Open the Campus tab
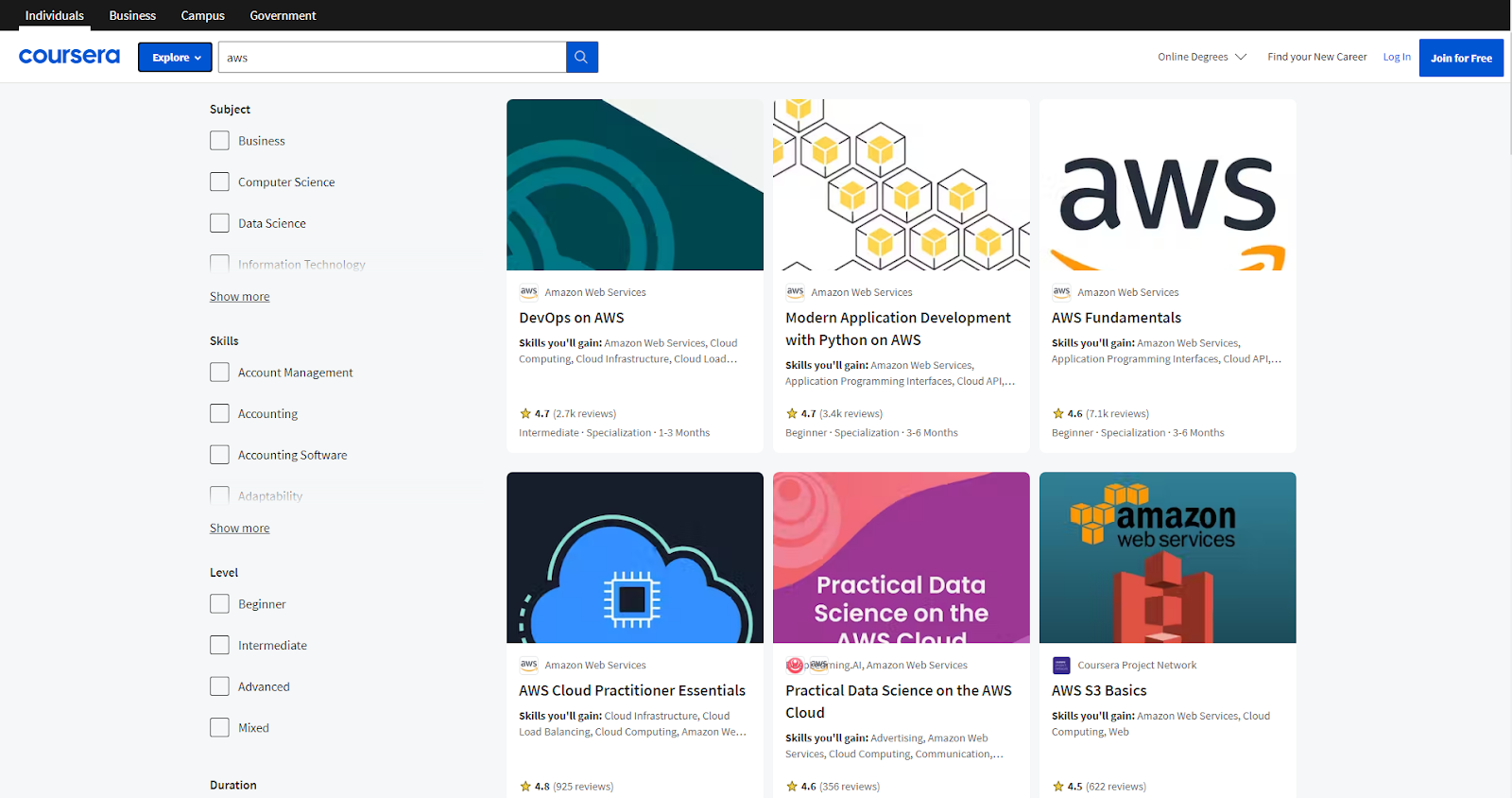This screenshot has height=798, width=1512. coord(203,15)
